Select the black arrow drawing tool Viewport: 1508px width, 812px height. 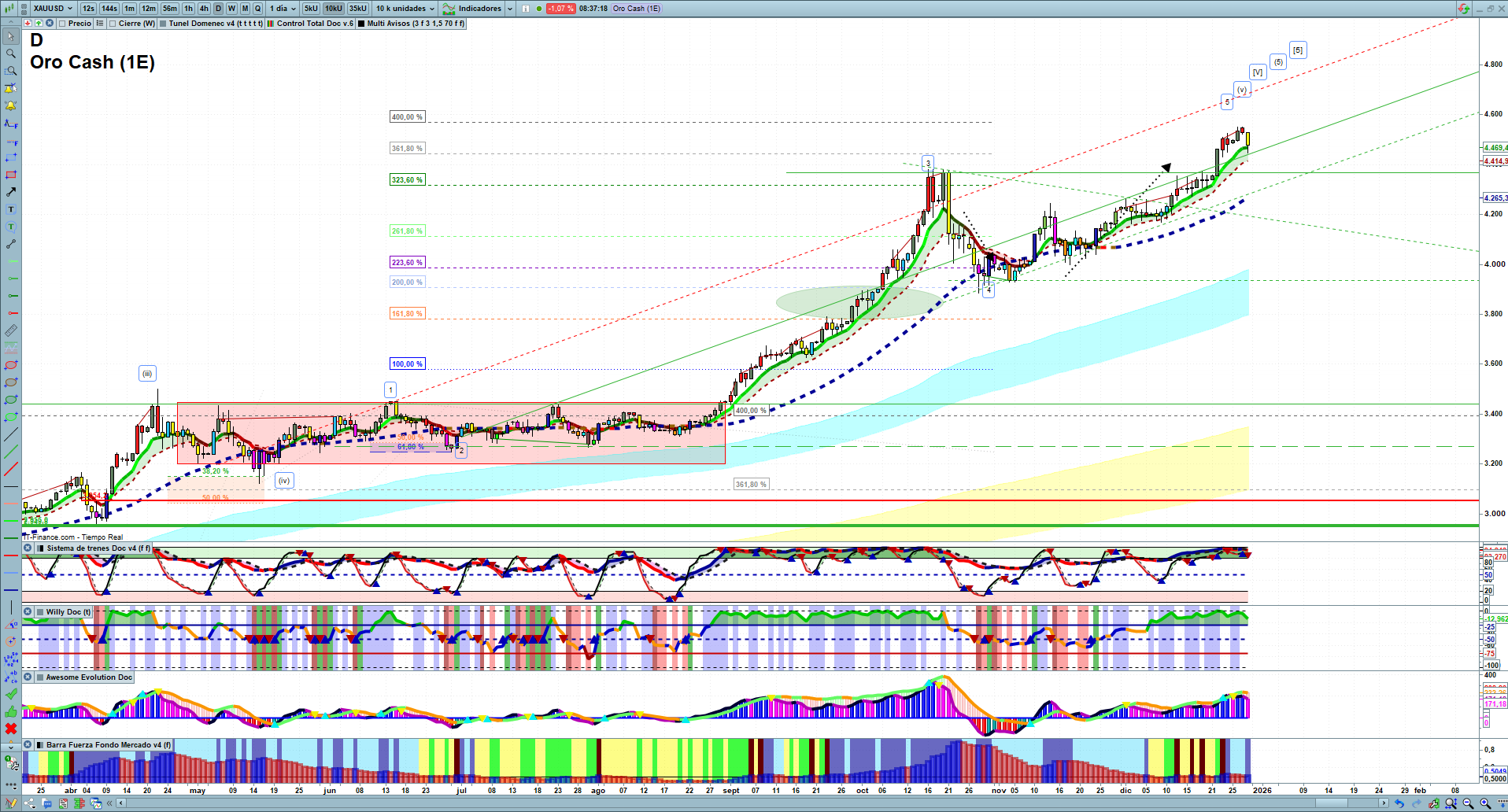(x=11, y=192)
